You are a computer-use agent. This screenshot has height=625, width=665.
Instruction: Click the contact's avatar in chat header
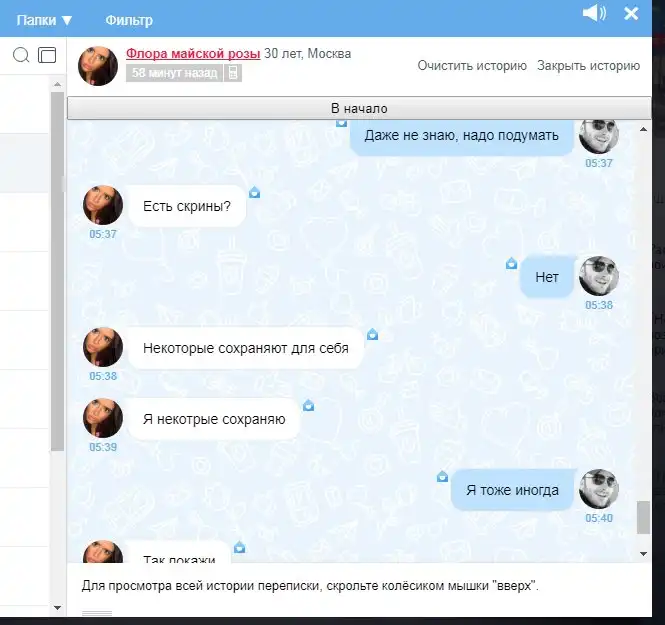pyautogui.click(x=98, y=65)
